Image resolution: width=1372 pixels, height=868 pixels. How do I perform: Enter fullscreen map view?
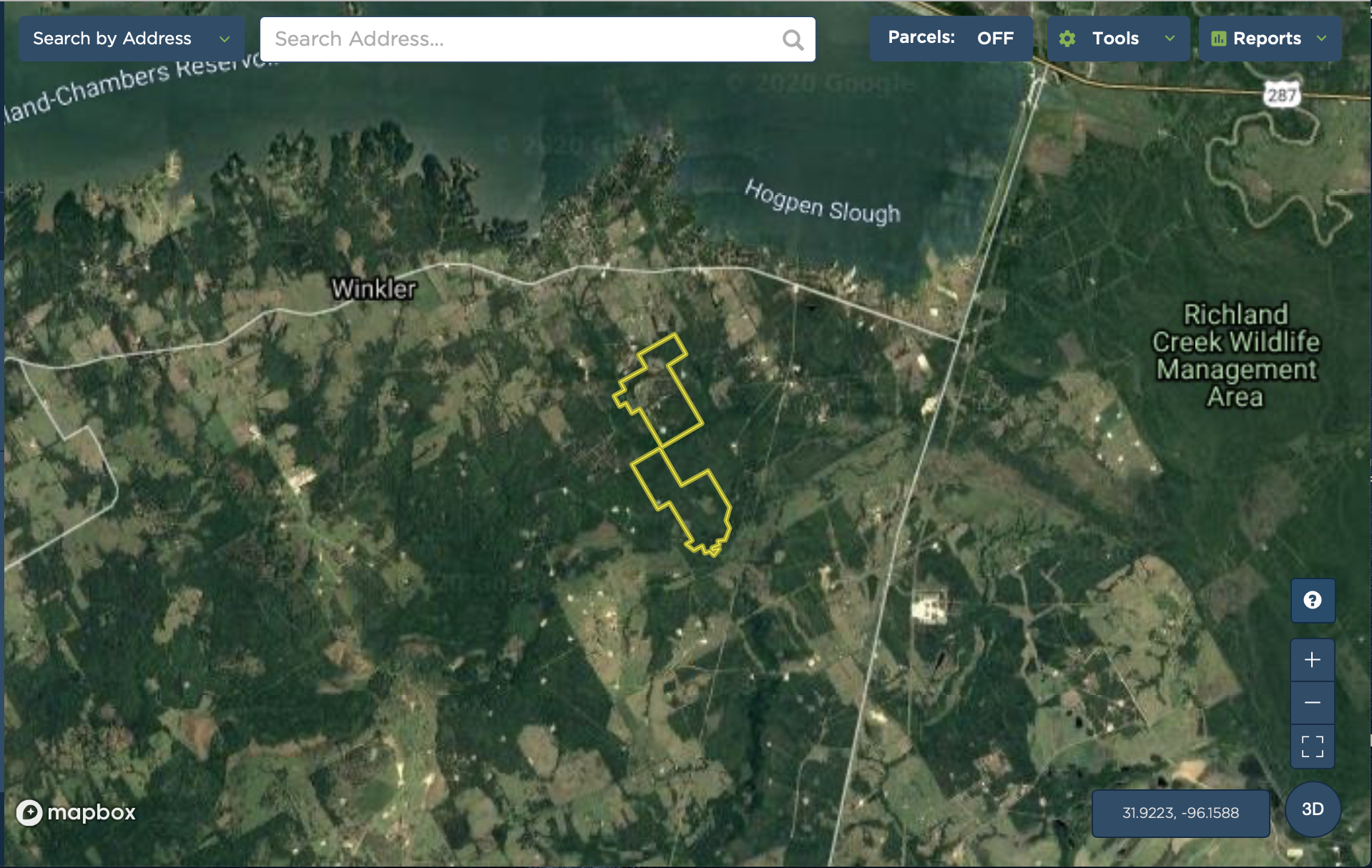coord(1312,746)
